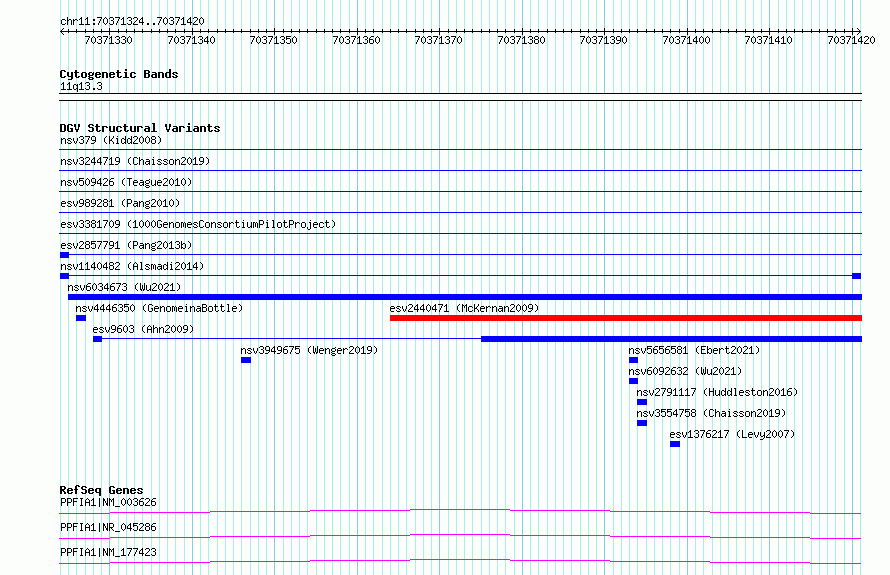Click the PPFIA1|NM_003626 gene label
This screenshot has height=575, width=890.
pyautogui.click(x=108, y=502)
